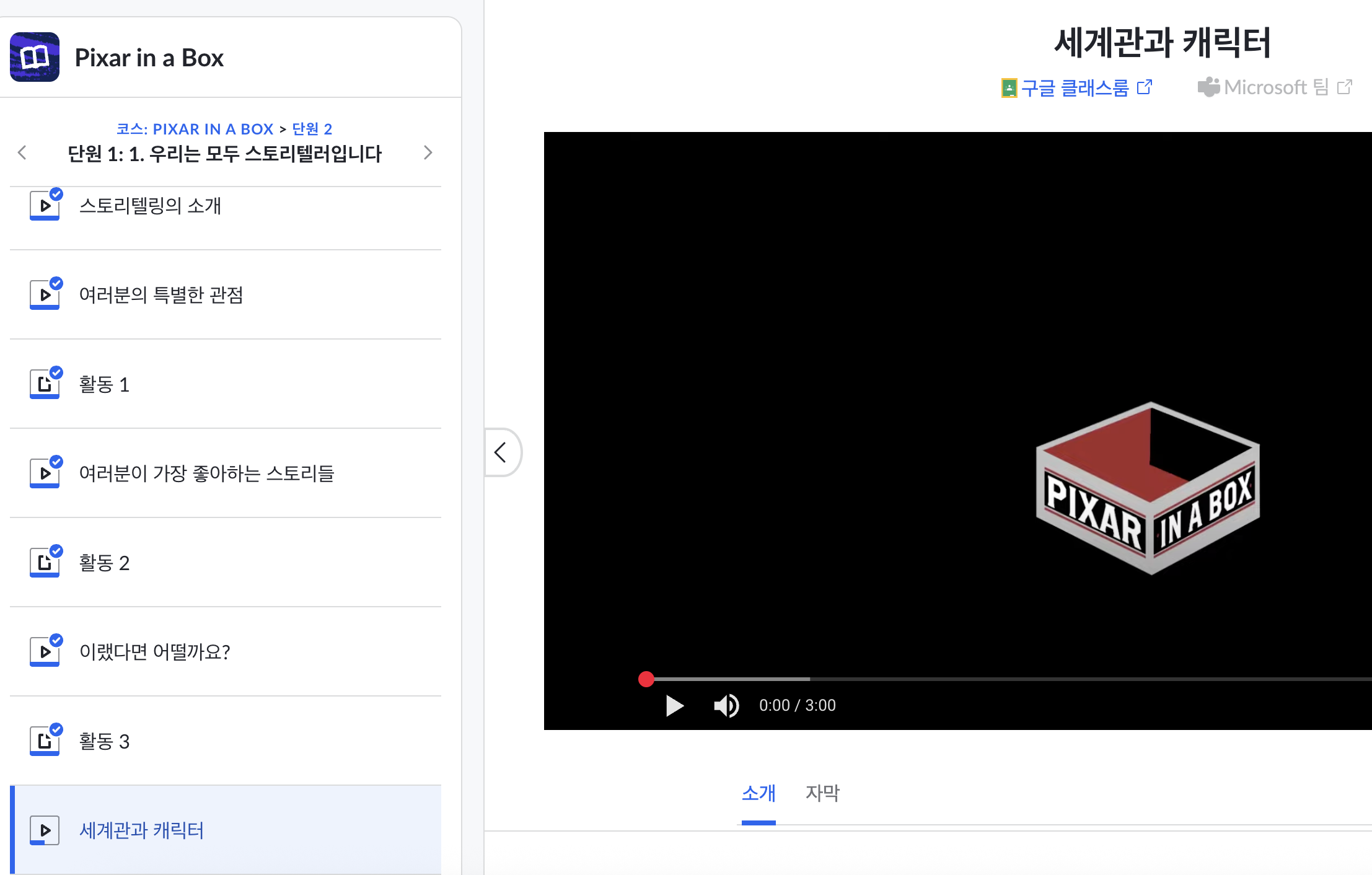Open the 코스: PIXAR IN A BOX link
The width and height of the screenshot is (1372, 875).
[x=195, y=129]
